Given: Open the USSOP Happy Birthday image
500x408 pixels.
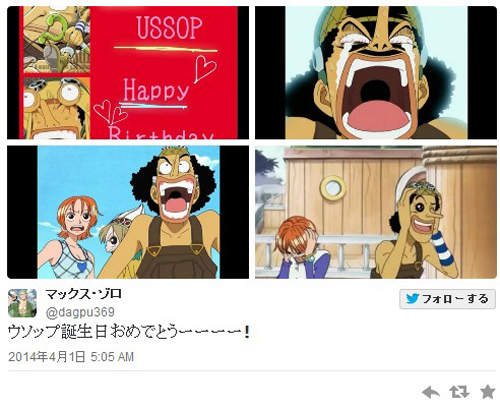Looking at the screenshot, I should click(x=128, y=73).
